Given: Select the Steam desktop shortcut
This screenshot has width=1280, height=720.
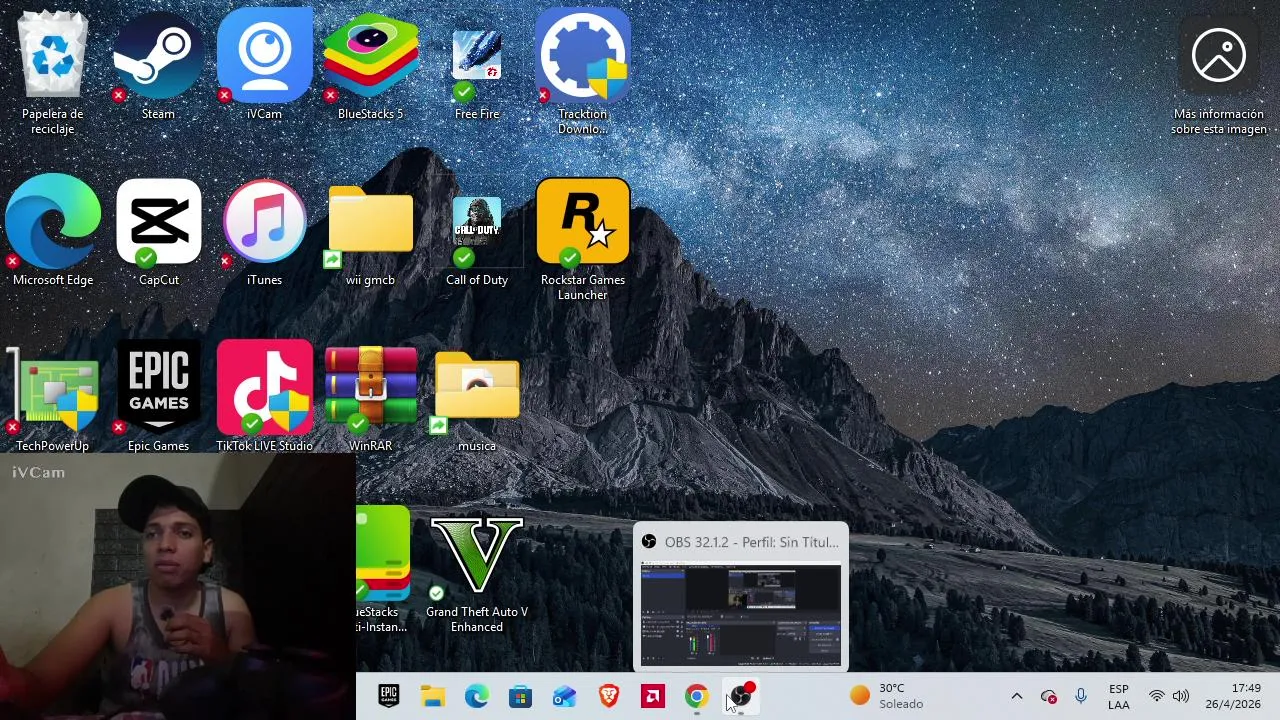Looking at the screenshot, I should [158, 66].
